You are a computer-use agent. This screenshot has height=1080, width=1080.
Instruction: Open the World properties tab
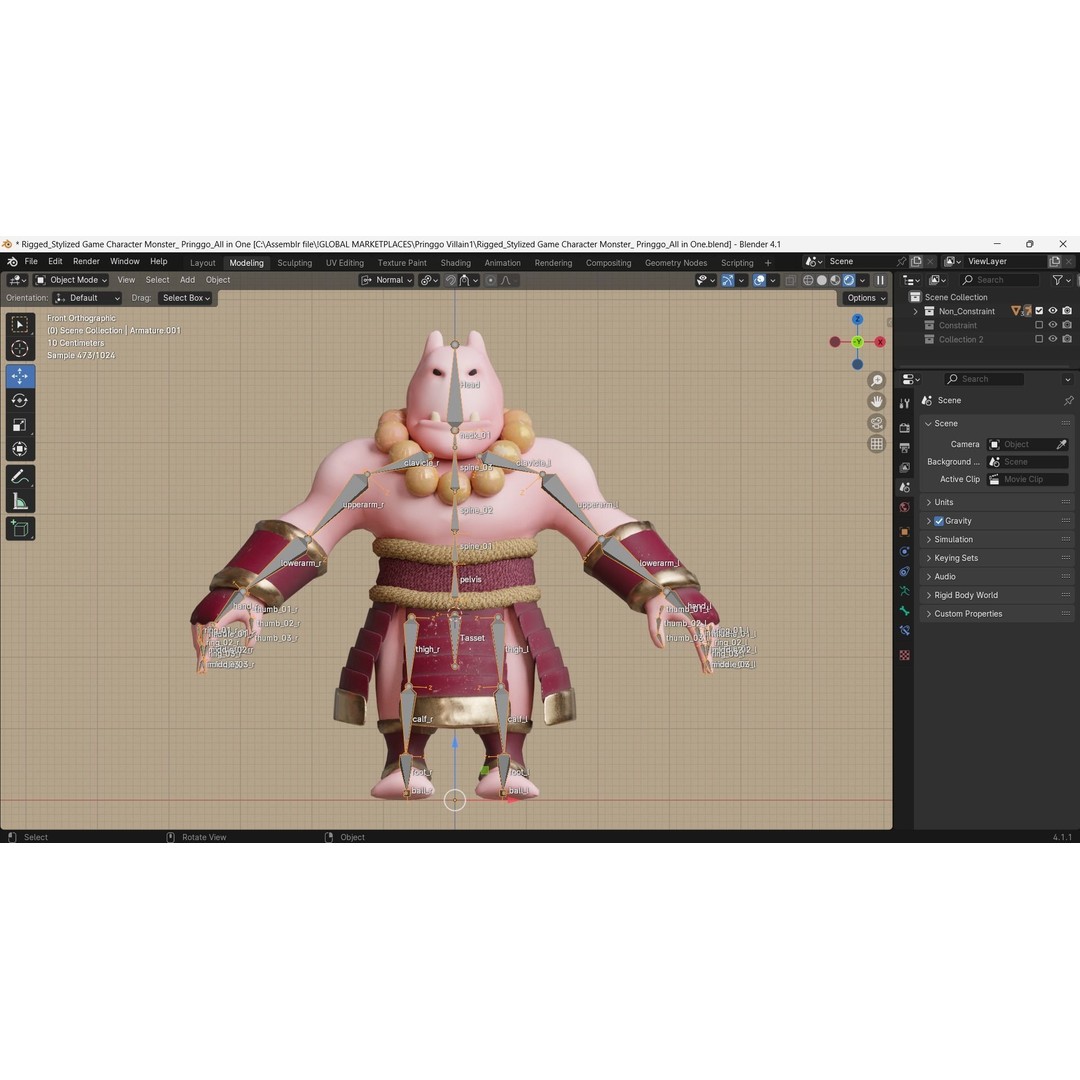(904, 507)
